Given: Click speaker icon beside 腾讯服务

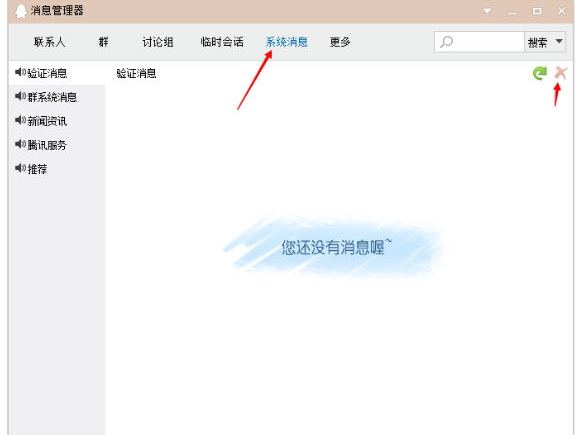Looking at the screenshot, I should tap(20, 144).
